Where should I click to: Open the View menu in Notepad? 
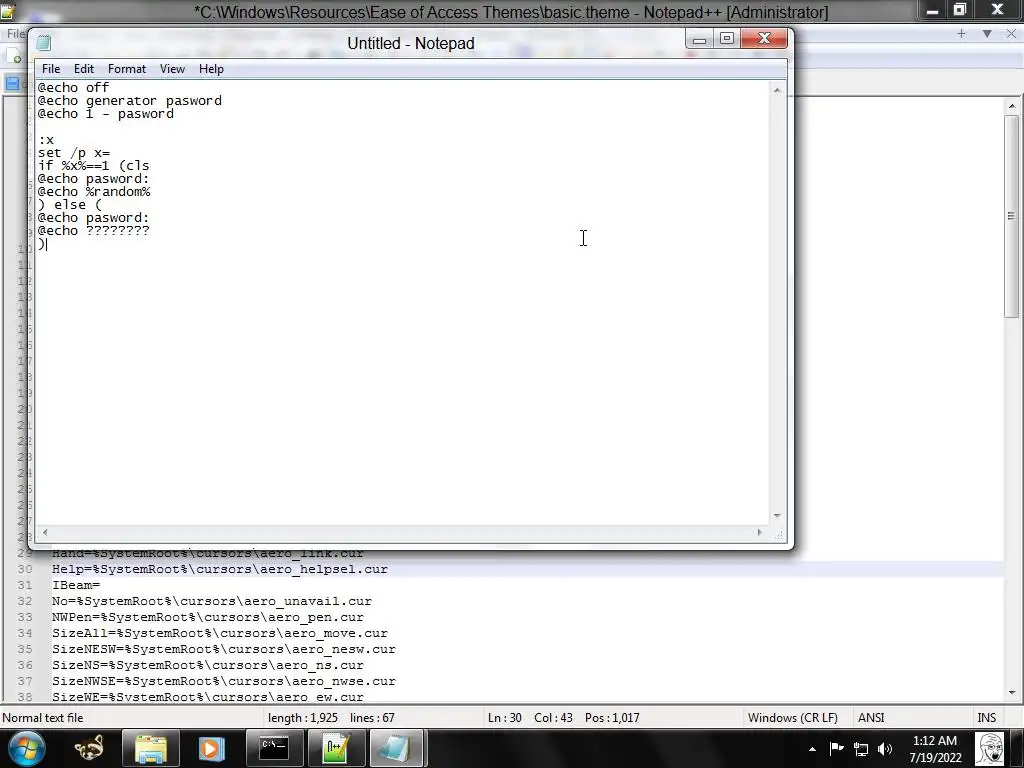click(x=172, y=69)
